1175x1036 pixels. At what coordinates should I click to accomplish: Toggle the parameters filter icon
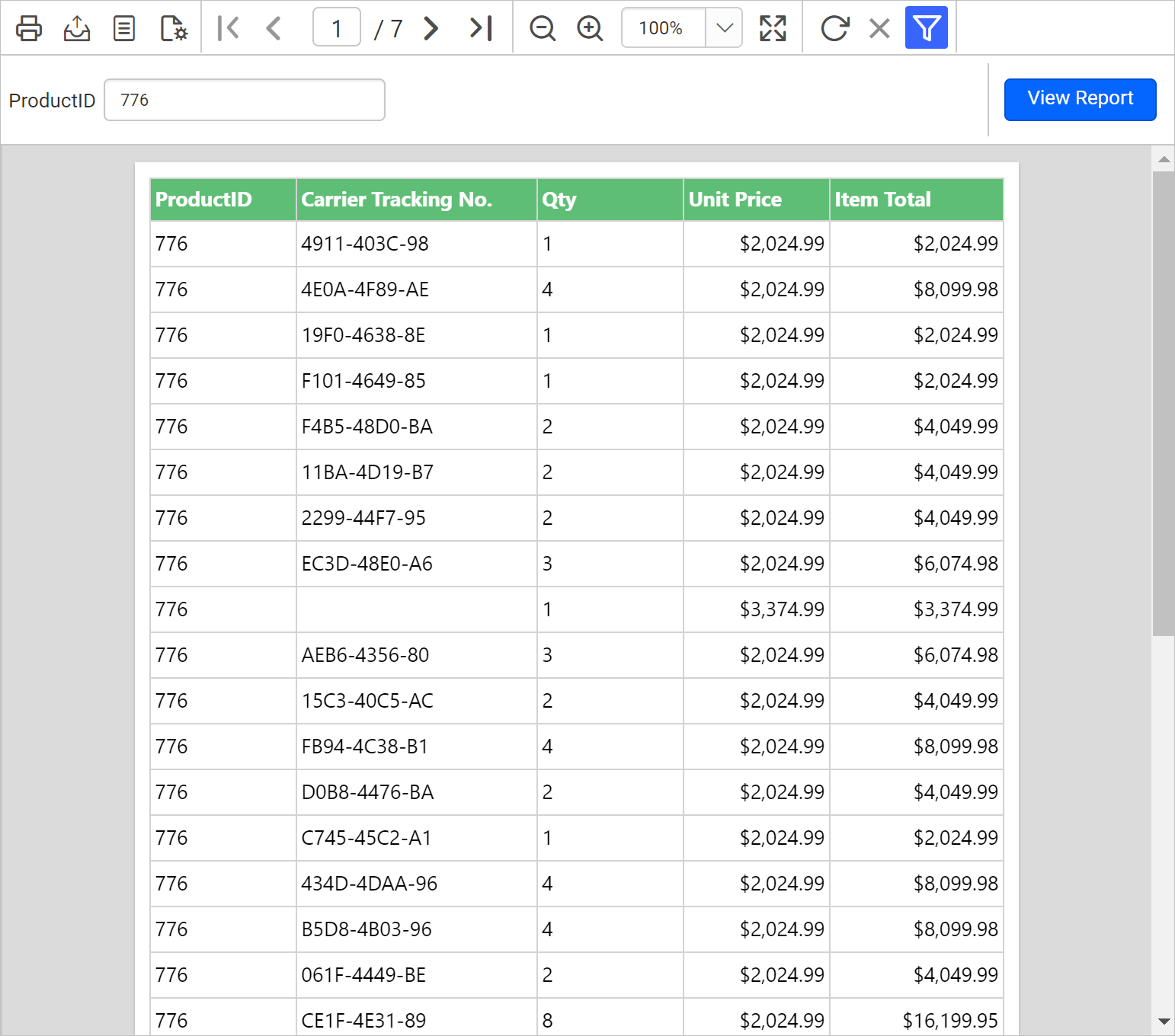(x=927, y=27)
